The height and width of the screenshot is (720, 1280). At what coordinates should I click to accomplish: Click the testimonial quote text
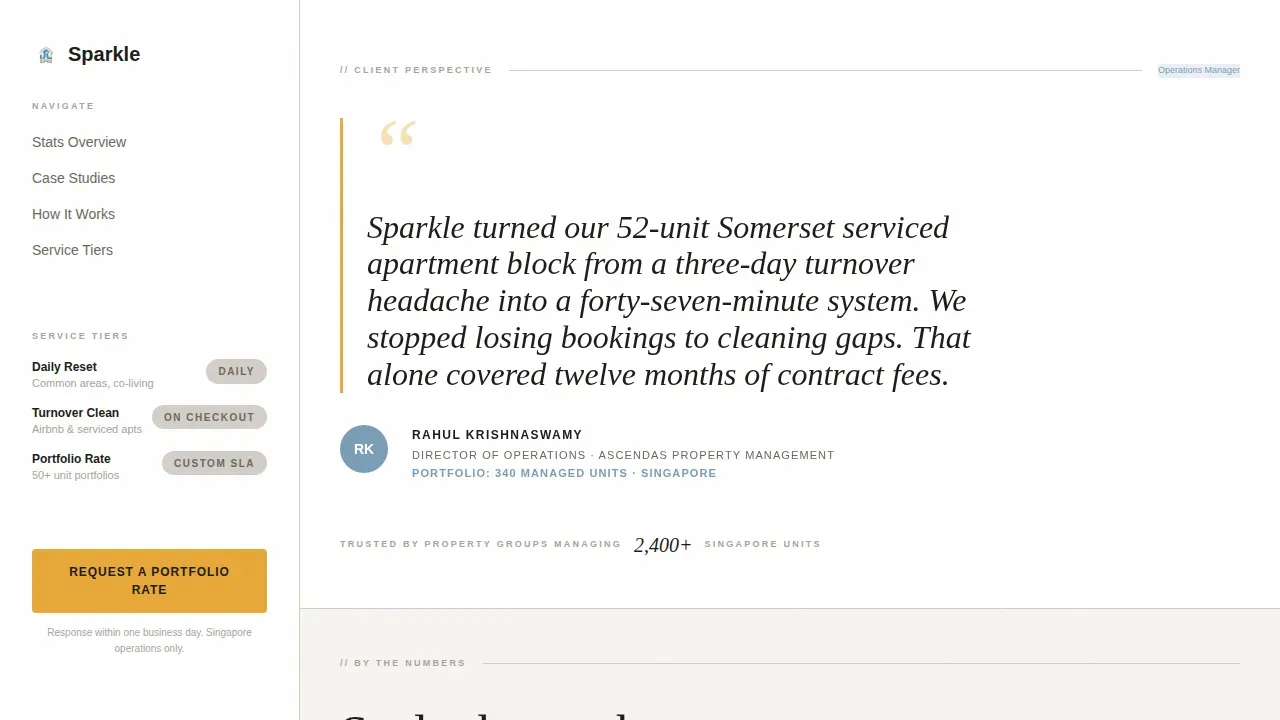coord(669,301)
